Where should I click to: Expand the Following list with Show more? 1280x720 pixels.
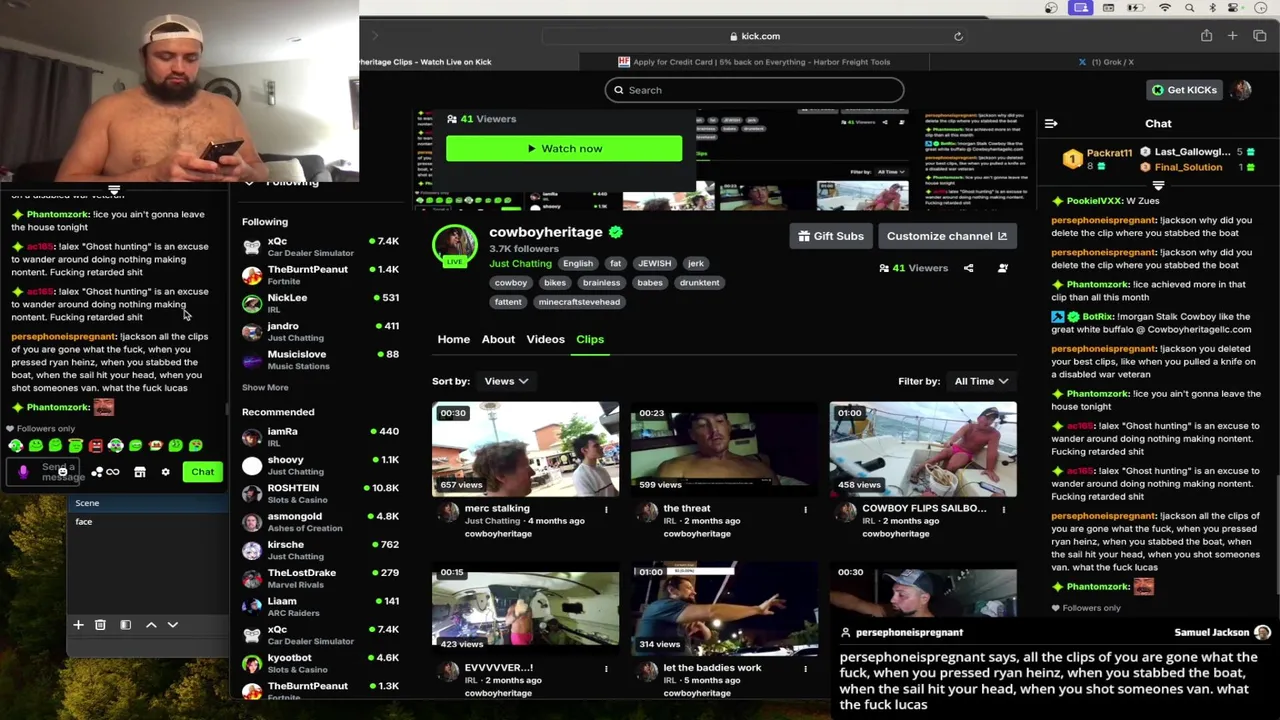click(265, 387)
